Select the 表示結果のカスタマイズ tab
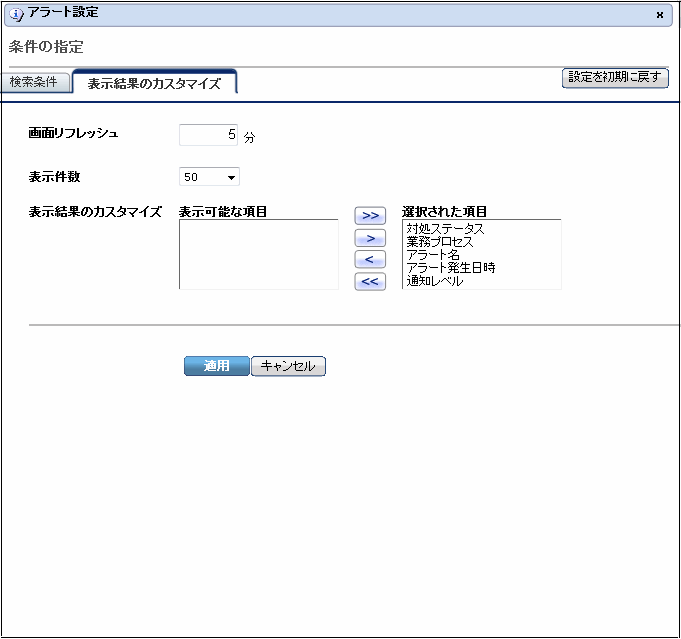The width and height of the screenshot is (681, 639). point(155,83)
